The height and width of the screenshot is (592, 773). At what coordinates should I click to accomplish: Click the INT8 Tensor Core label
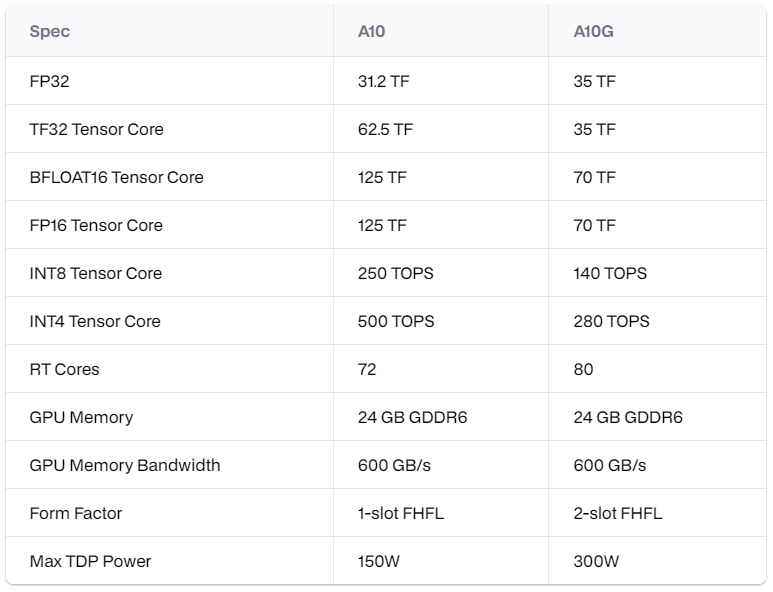click(x=95, y=273)
